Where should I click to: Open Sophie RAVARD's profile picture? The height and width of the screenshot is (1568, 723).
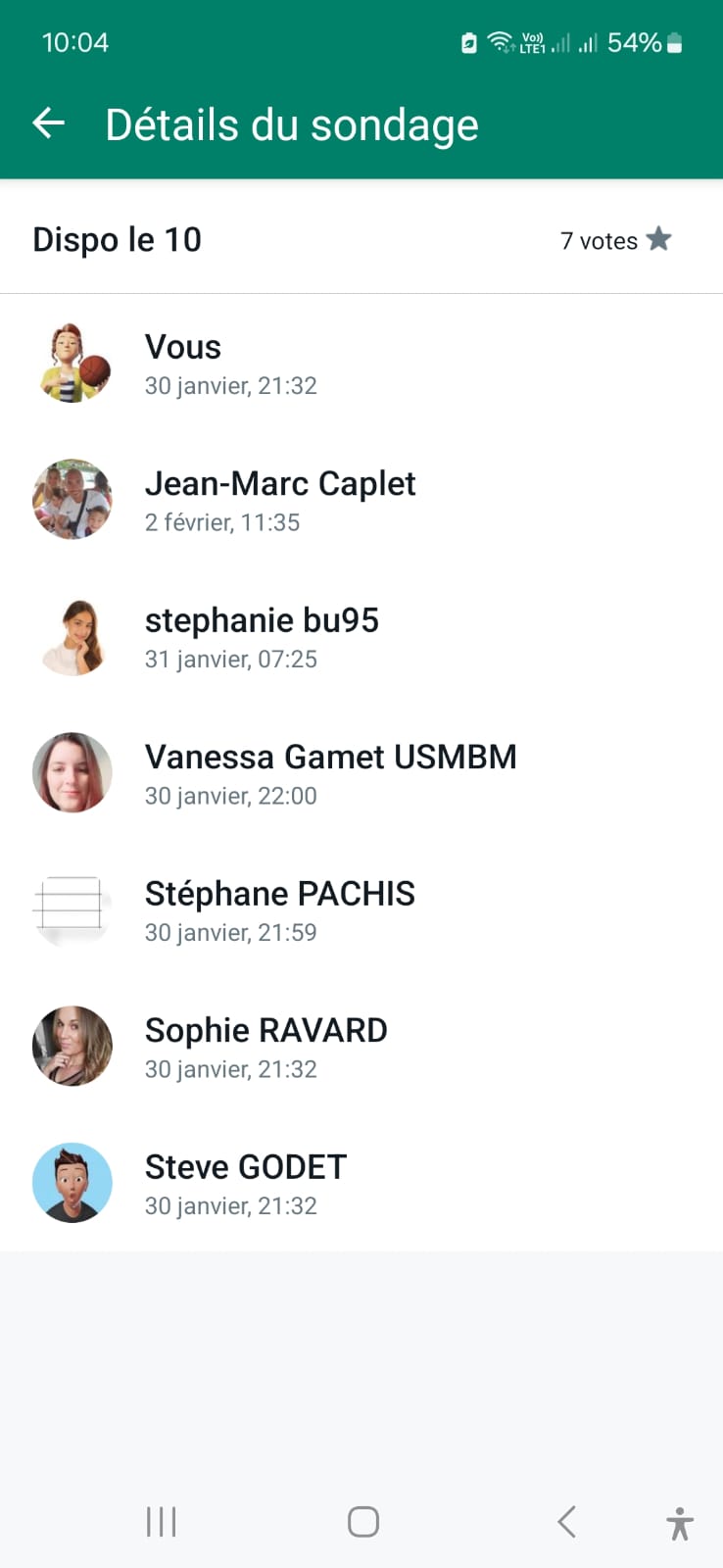coord(72,1046)
